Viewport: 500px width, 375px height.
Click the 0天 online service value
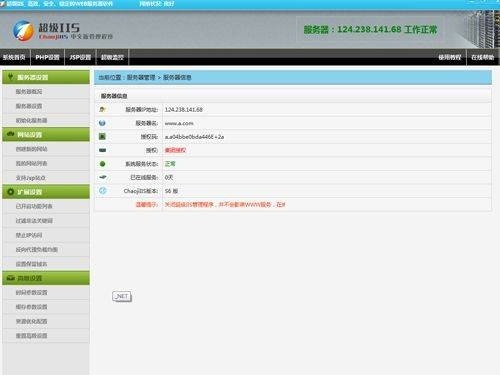[x=169, y=177]
